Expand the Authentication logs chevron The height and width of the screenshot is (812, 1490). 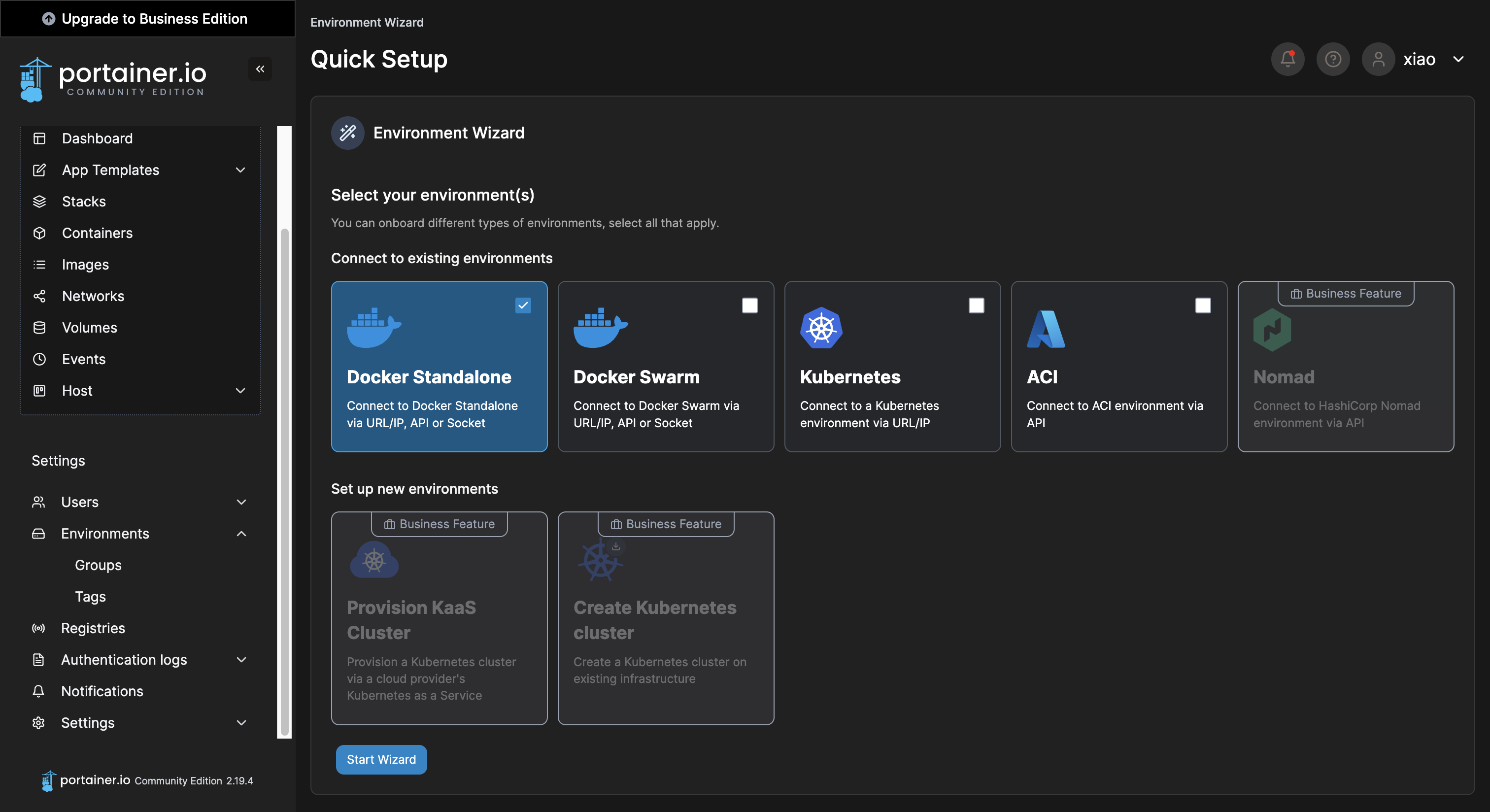[x=242, y=659]
